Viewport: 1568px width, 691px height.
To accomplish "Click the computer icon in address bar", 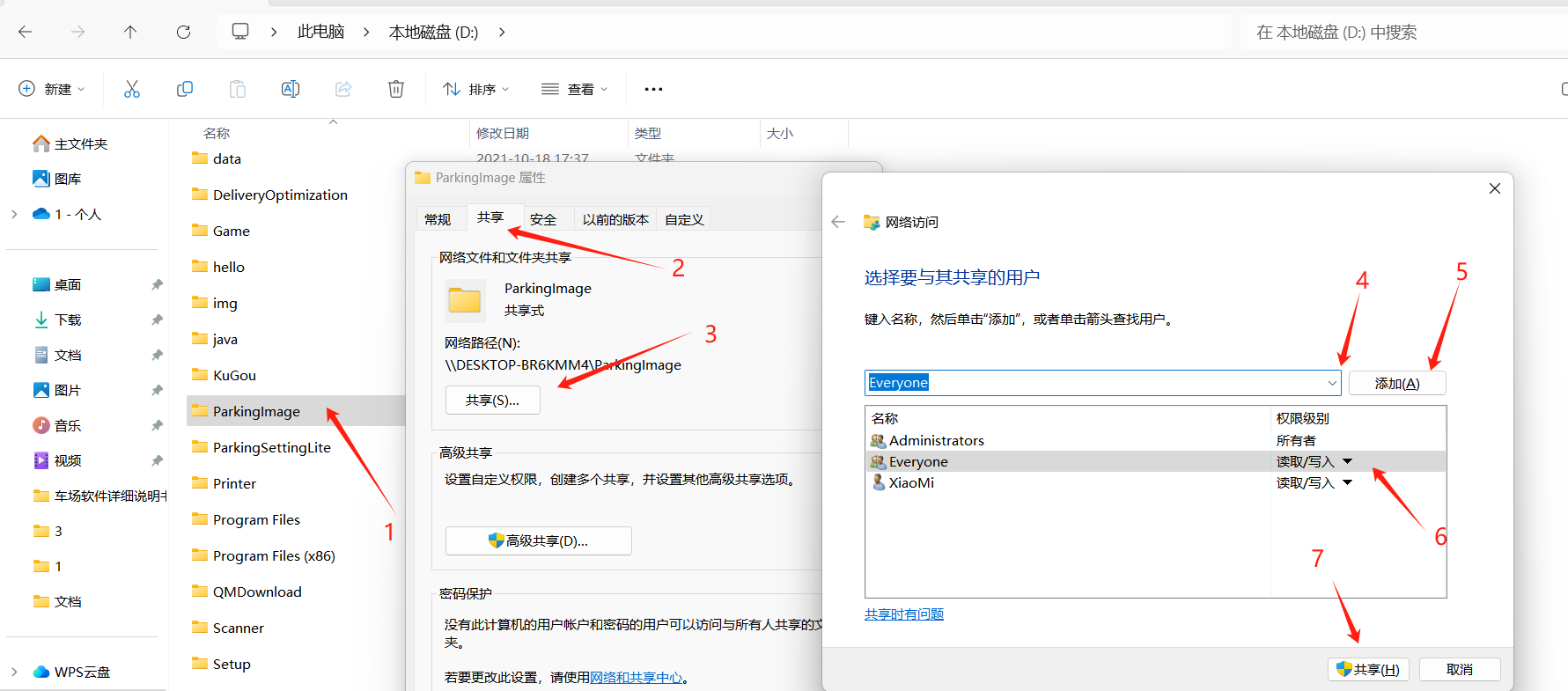I will [240, 32].
